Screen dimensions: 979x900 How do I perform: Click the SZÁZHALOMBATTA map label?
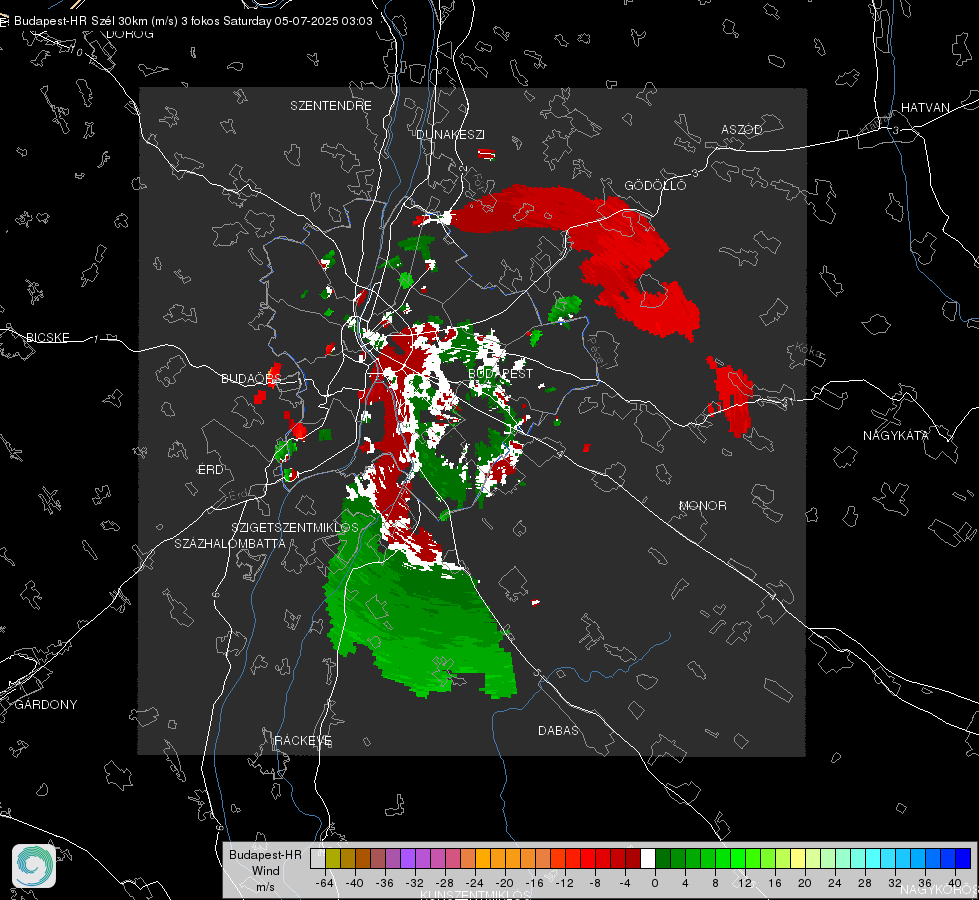click(230, 543)
